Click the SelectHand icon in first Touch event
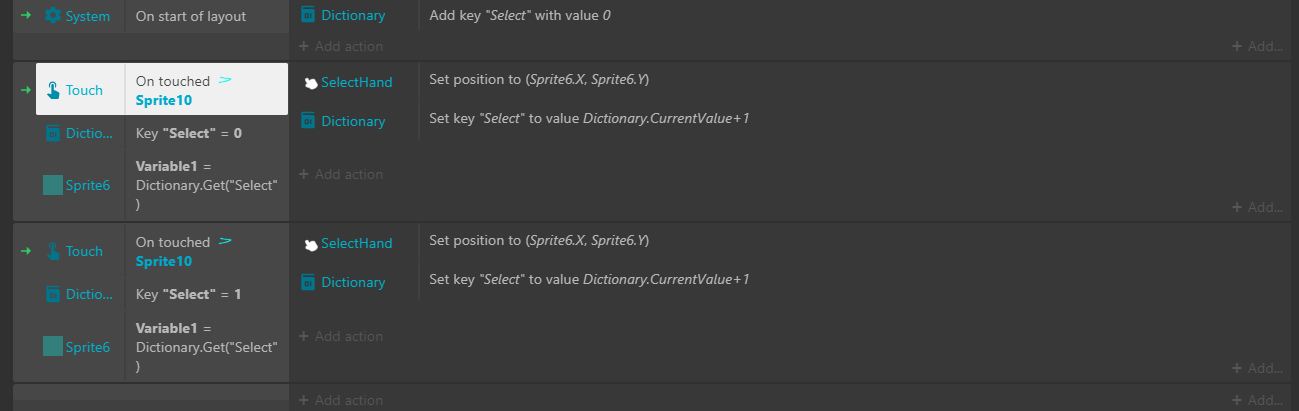 tap(311, 83)
